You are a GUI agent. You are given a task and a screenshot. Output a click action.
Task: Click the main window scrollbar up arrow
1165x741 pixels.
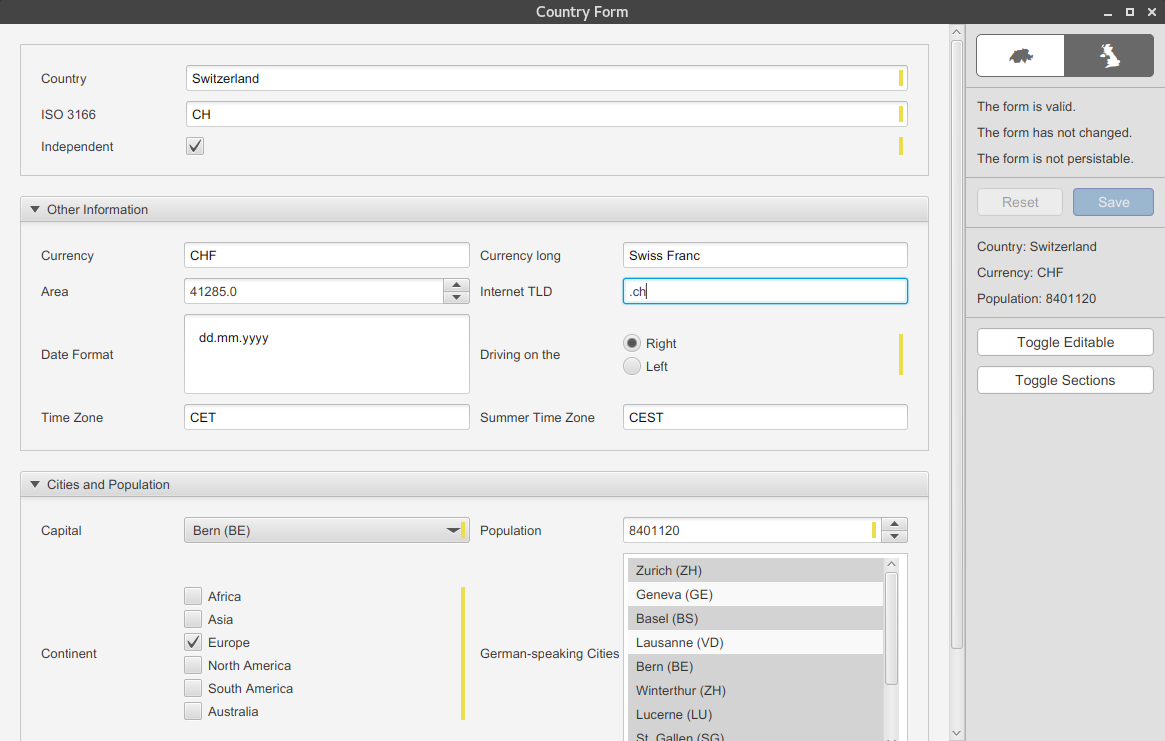tap(956, 31)
